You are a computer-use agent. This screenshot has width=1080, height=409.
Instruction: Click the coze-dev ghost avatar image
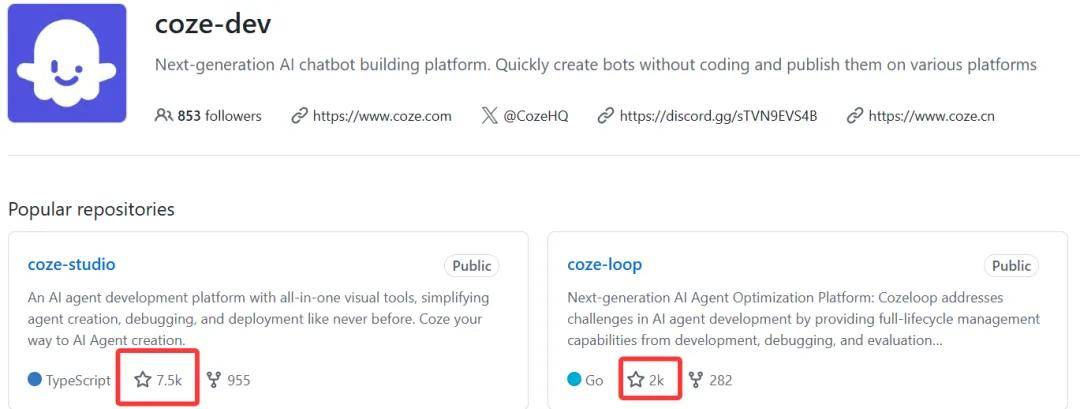point(67,63)
